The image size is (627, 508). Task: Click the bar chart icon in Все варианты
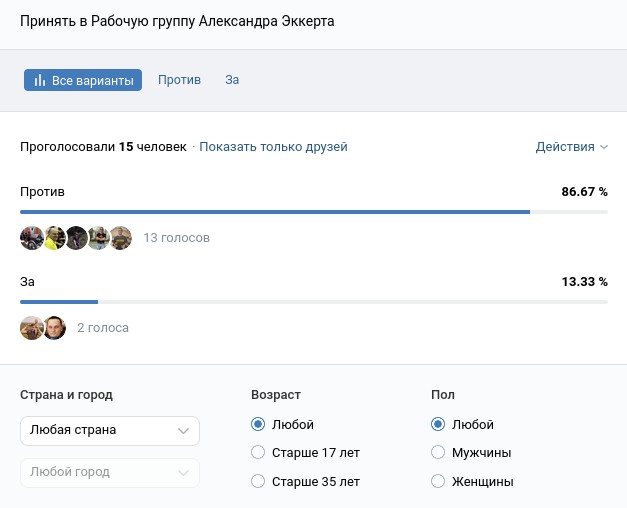pyautogui.click(x=40, y=80)
